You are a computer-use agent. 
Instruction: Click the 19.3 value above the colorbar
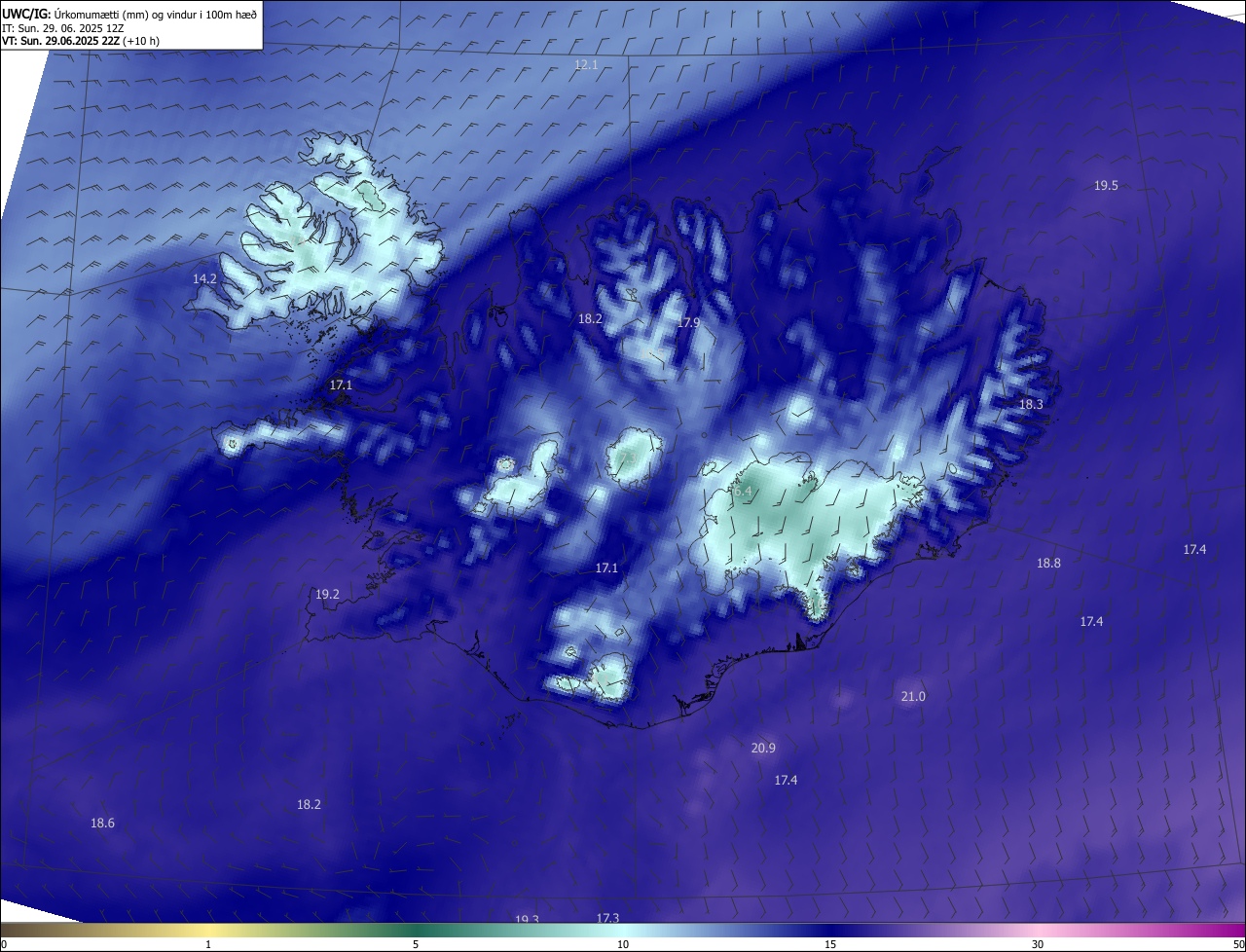tap(527, 919)
